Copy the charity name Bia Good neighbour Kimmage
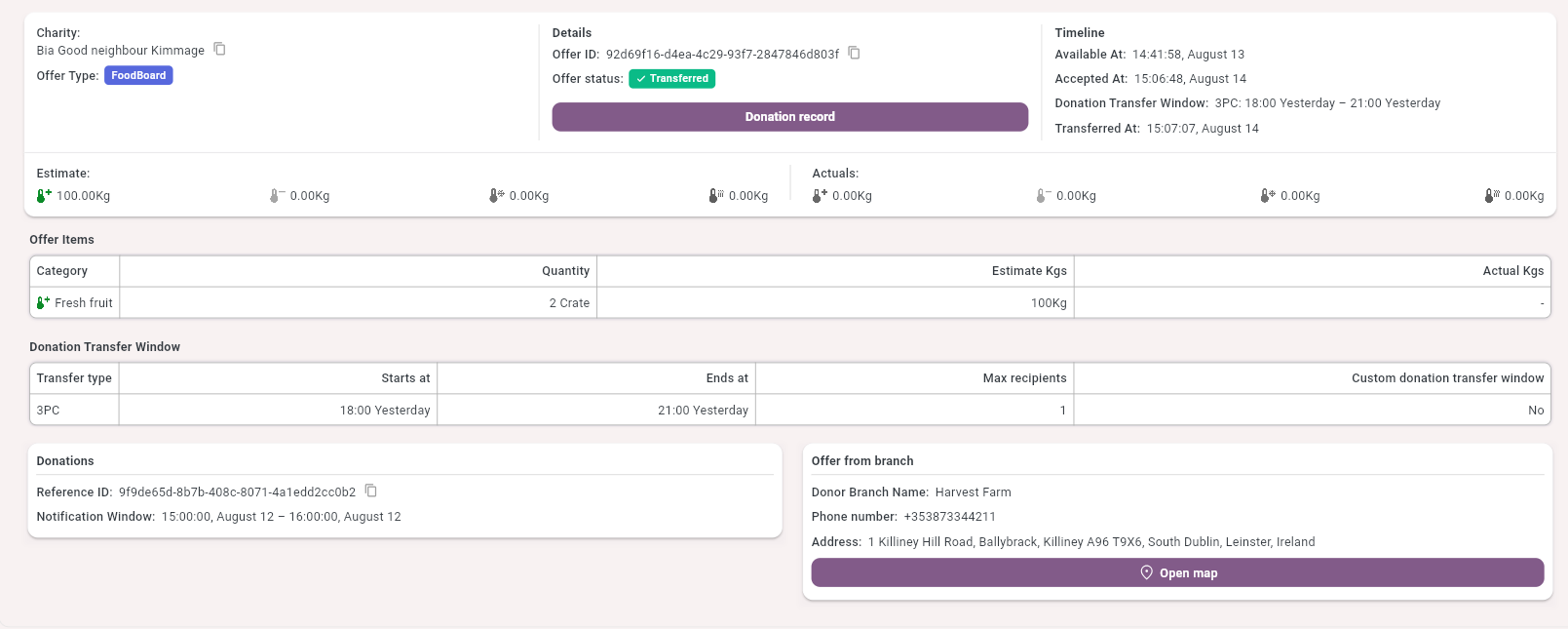The height and width of the screenshot is (629, 1568). click(x=219, y=50)
